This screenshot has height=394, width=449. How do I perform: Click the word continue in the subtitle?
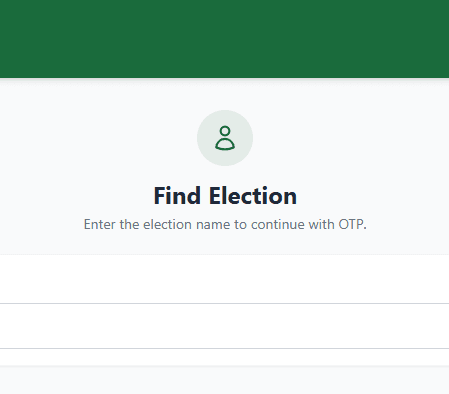(278, 224)
